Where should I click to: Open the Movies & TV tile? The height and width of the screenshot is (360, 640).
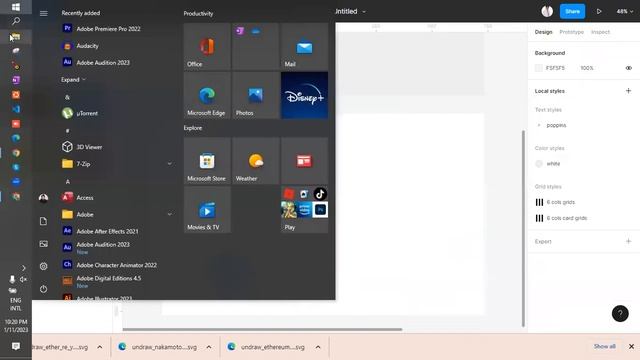[x=207, y=210]
